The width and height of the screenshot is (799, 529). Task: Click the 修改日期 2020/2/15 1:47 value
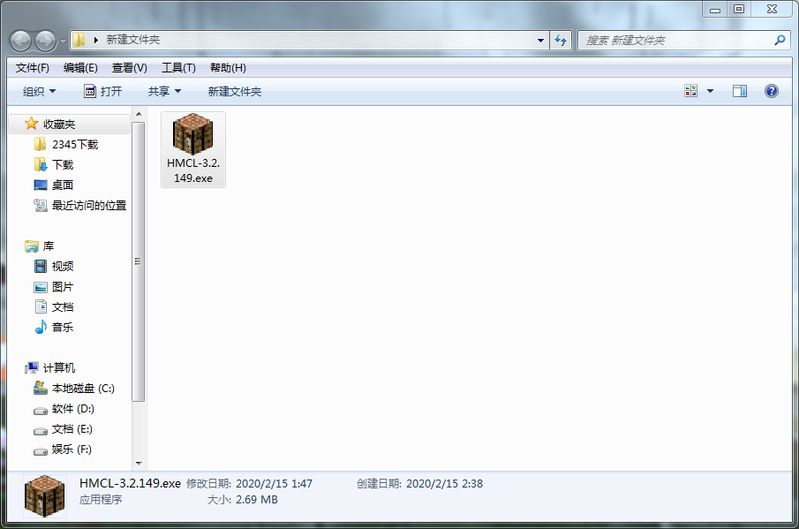[x=274, y=484]
